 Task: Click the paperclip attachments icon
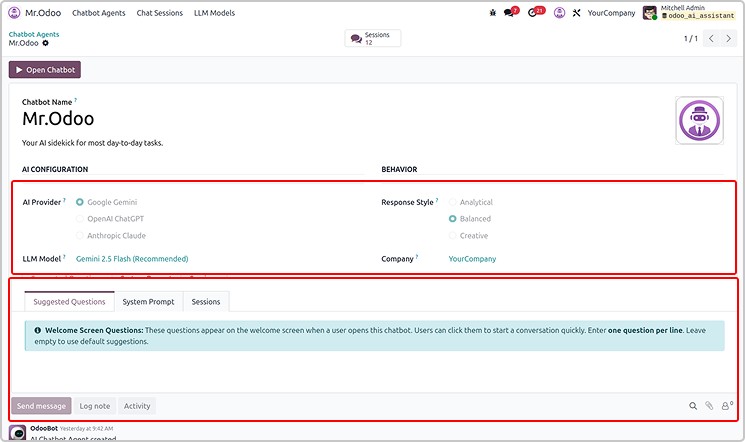[709, 406]
